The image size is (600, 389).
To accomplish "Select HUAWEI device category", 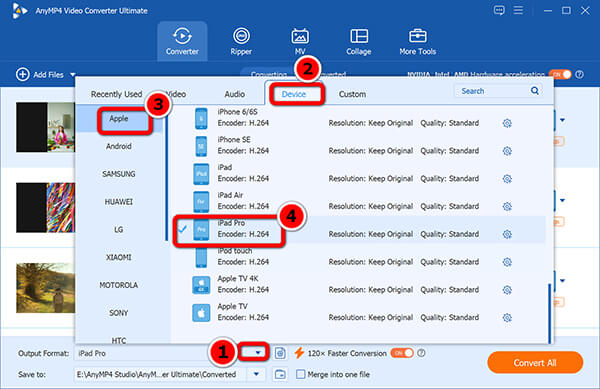I will point(119,202).
